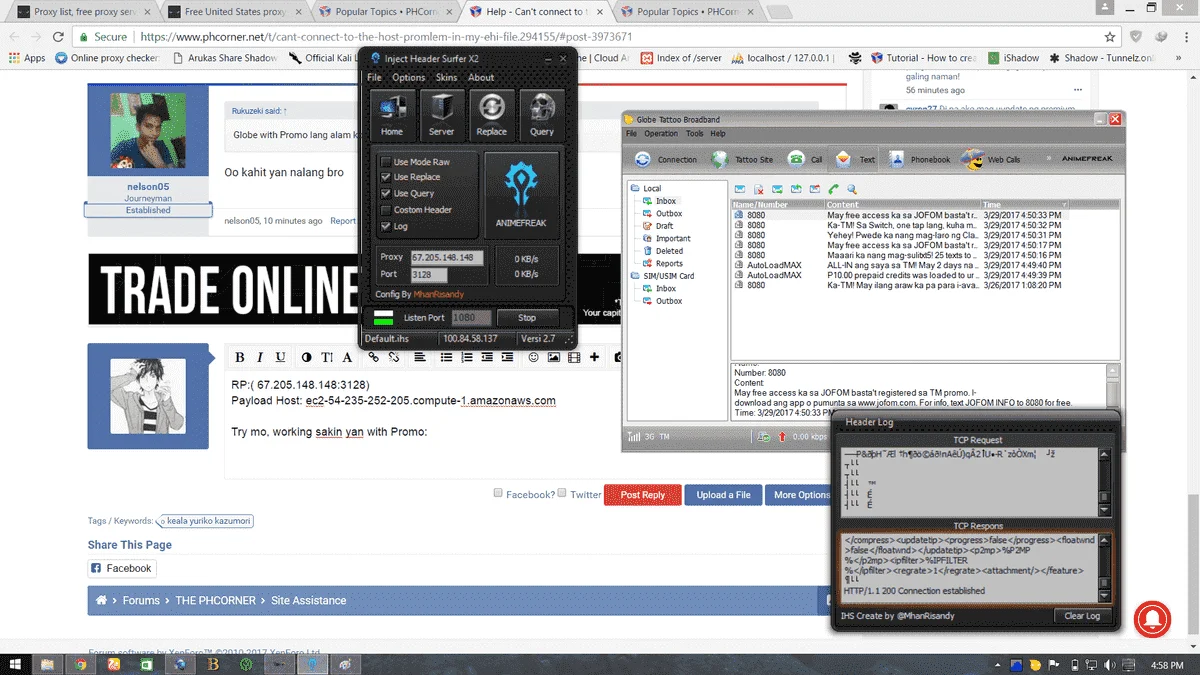This screenshot has width=1200, height=675.
Task: Toggle bold formatting in reply editor
Action: pyautogui.click(x=239, y=357)
